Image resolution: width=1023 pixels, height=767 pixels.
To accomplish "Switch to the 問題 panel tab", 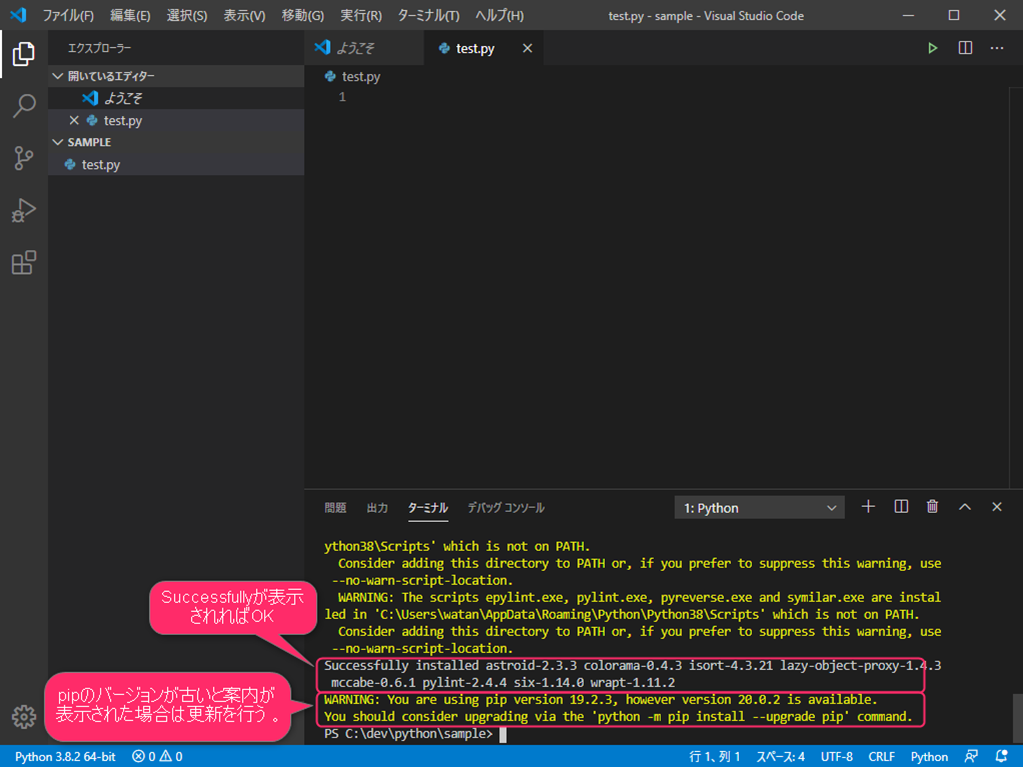I will (x=335, y=507).
